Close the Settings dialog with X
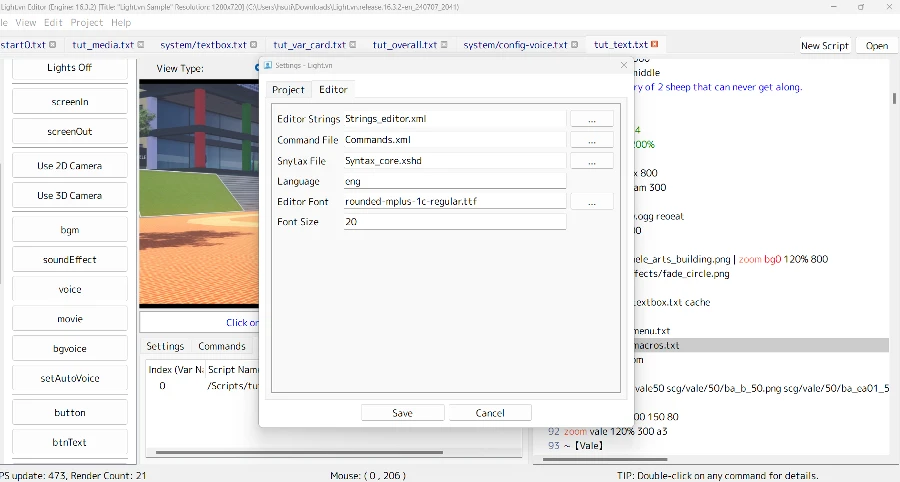The width and height of the screenshot is (900, 482). pyautogui.click(x=624, y=65)
